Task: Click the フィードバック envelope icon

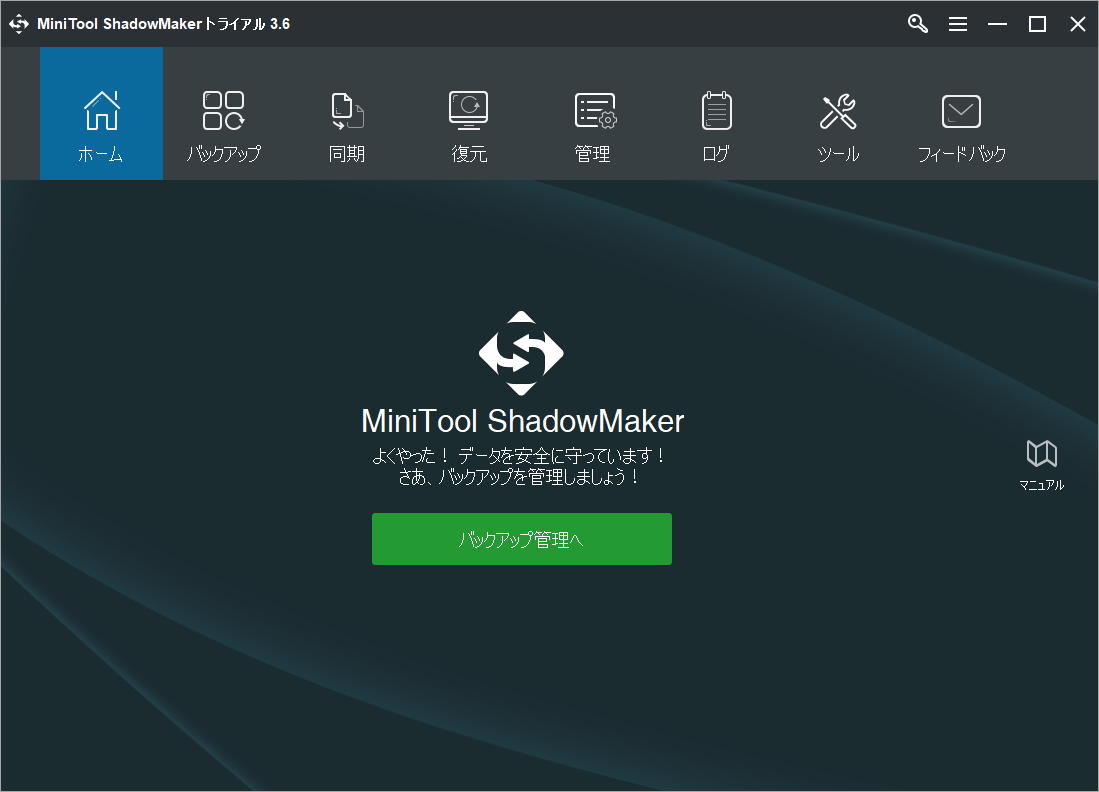Action: pyautogui.click(x=961, y=111)
